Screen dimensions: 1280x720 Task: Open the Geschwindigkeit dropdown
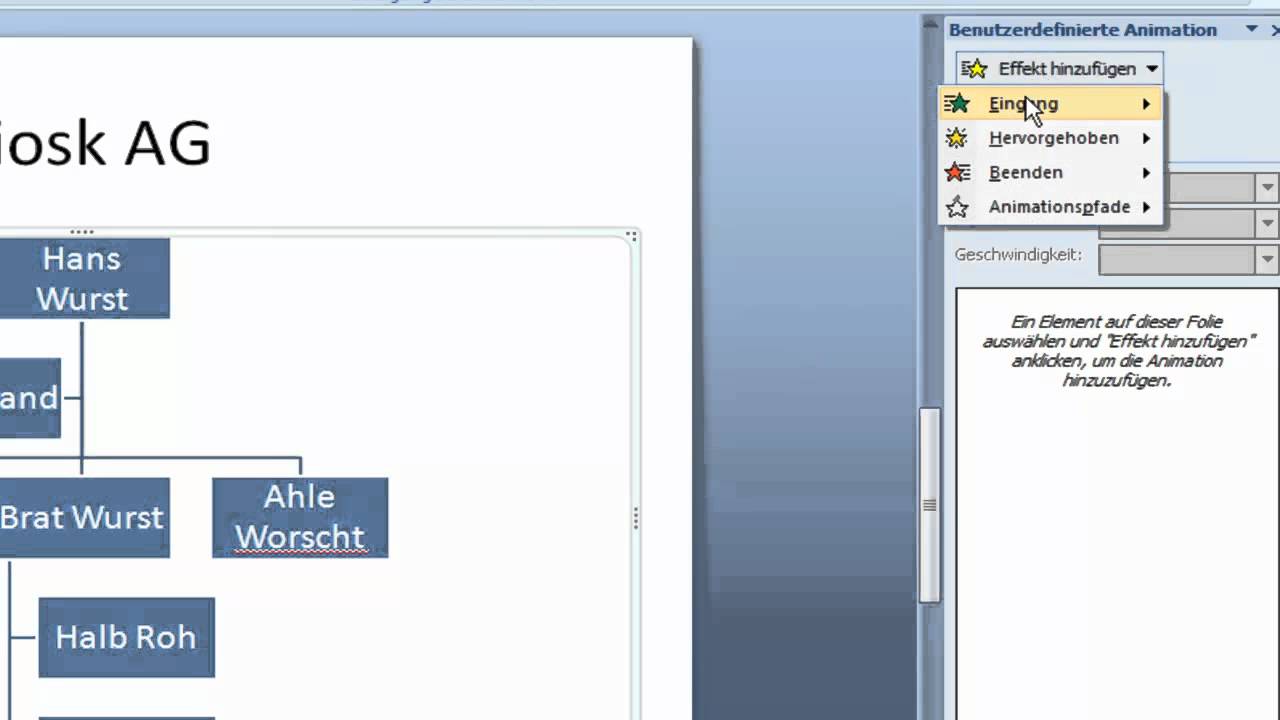point(1267,259)
